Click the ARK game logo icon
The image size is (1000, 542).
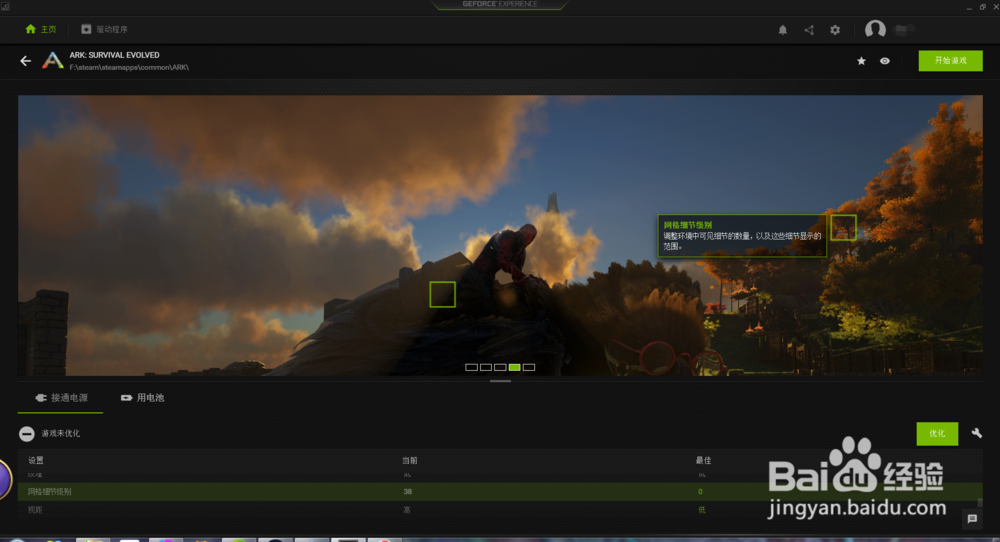tap(52, 61)
